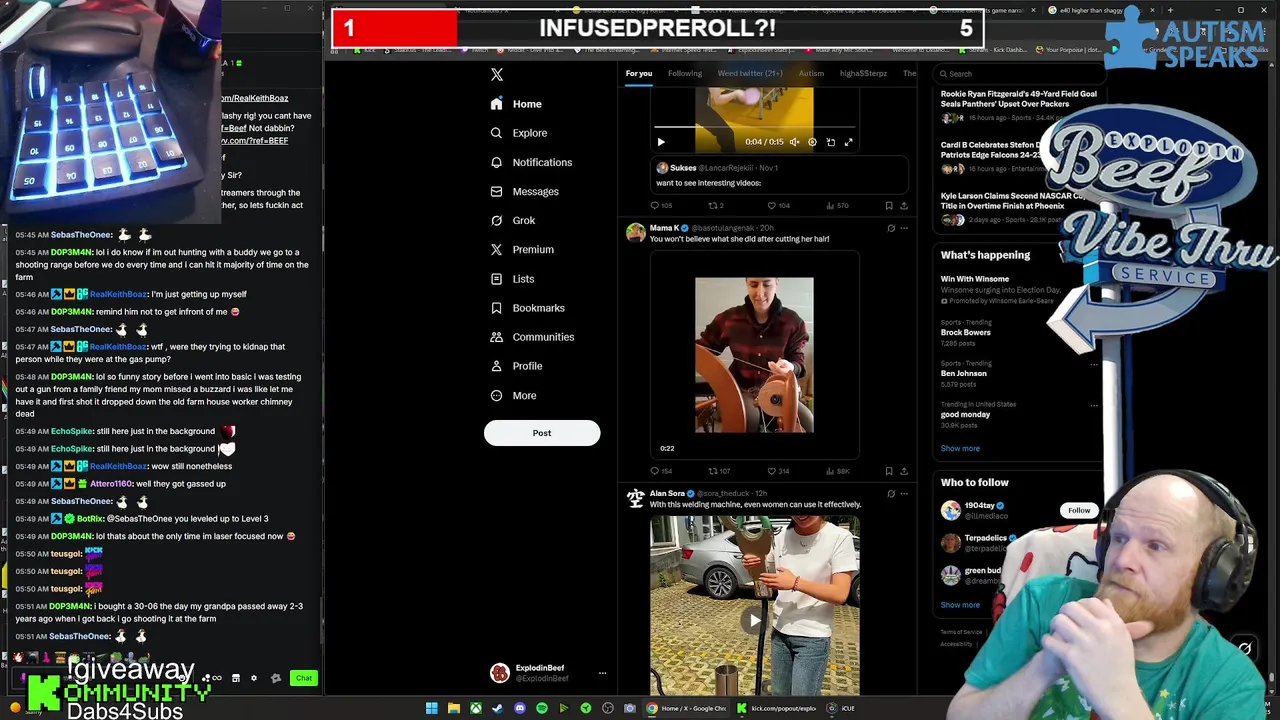Bookmark the Mama K post
The image size is (1280, 720).
(x=888, y=471)
